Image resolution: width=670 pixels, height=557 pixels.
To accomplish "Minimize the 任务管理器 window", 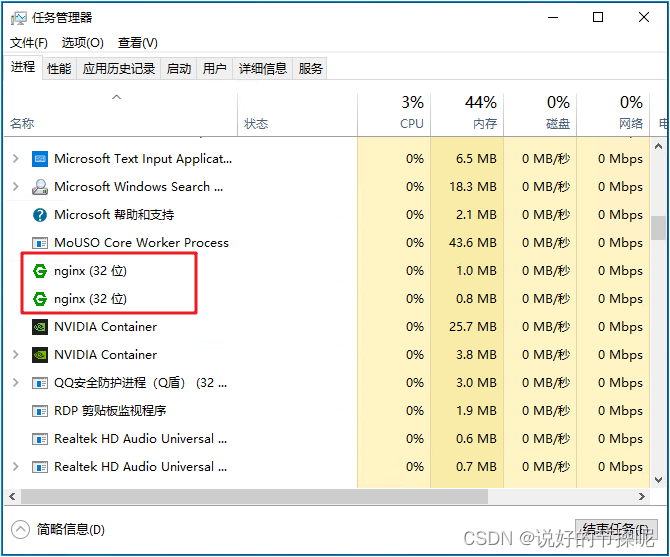I will click(x=553, y=18).
